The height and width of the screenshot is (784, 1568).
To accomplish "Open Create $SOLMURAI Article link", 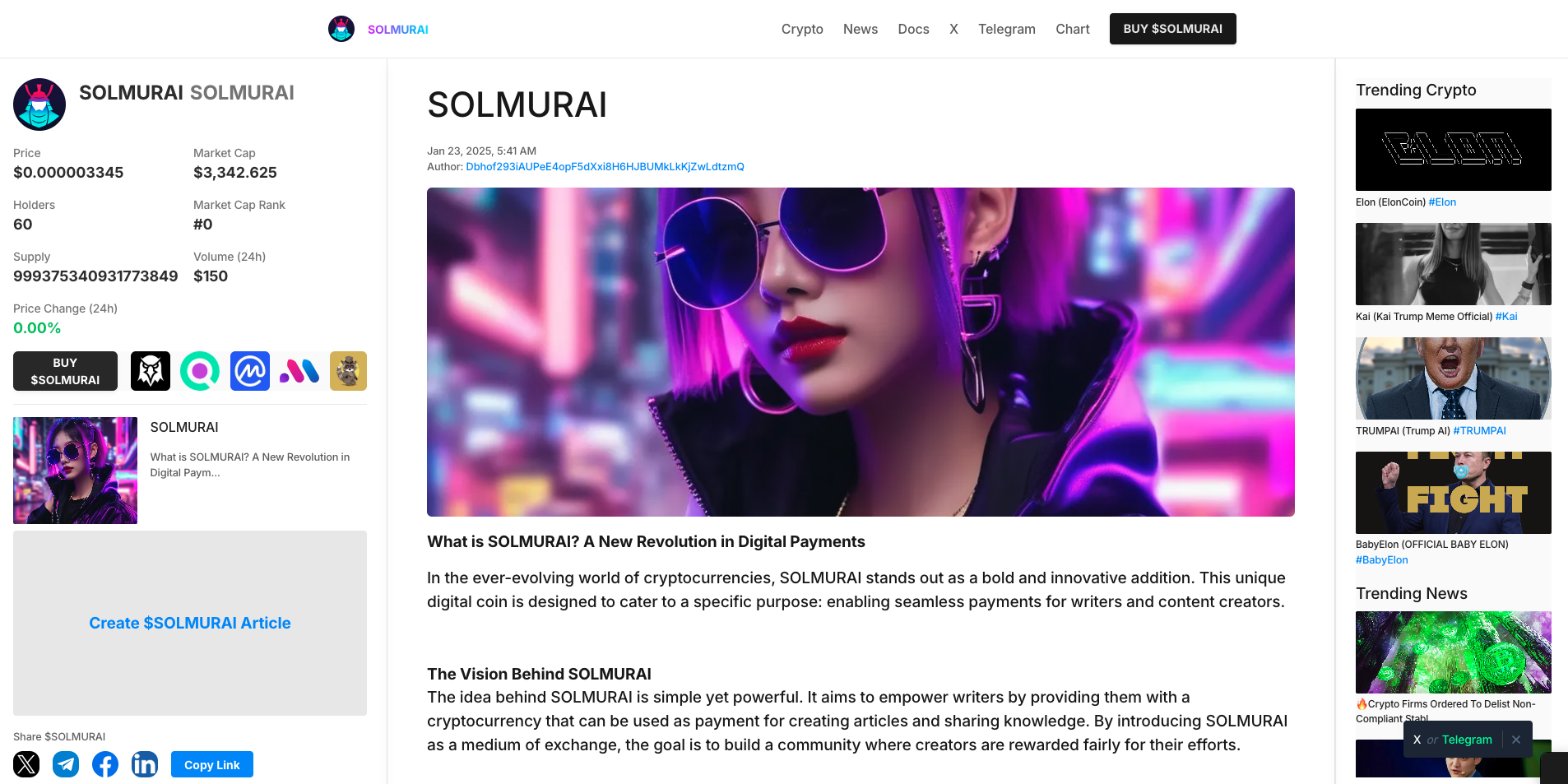I will click(x=190, y=623).
